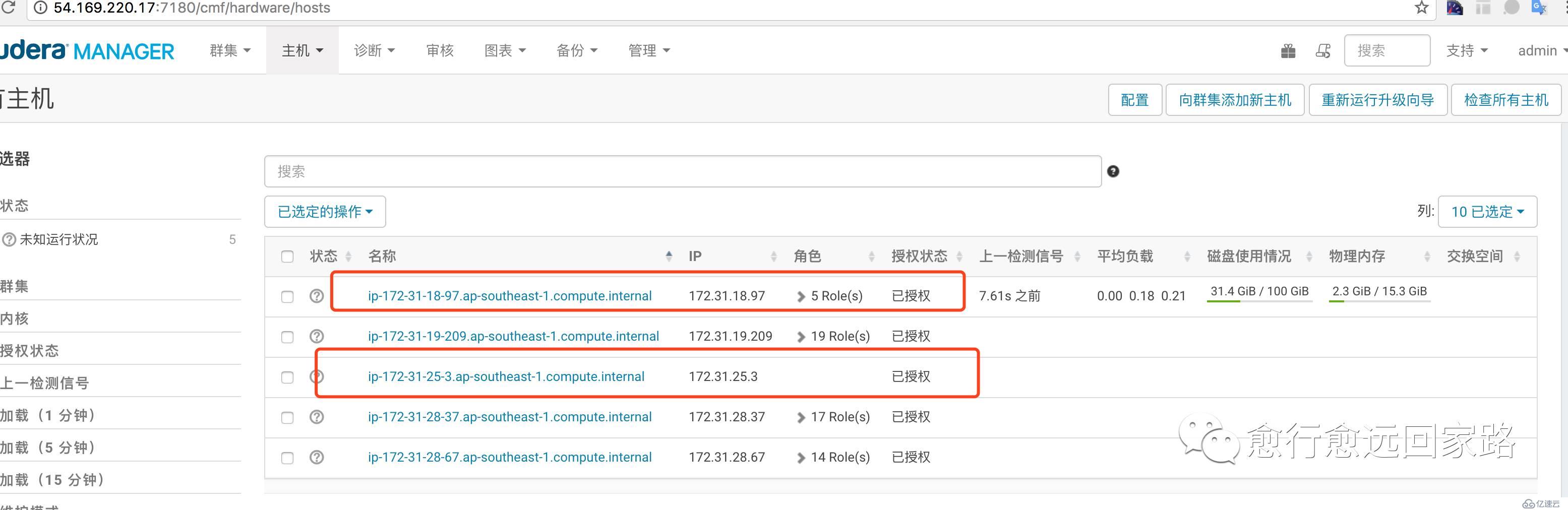The image size is (1568, 510).
Task: Expand 17 Role(s) for host 172.31.28.37
Action: click(834, 417)
